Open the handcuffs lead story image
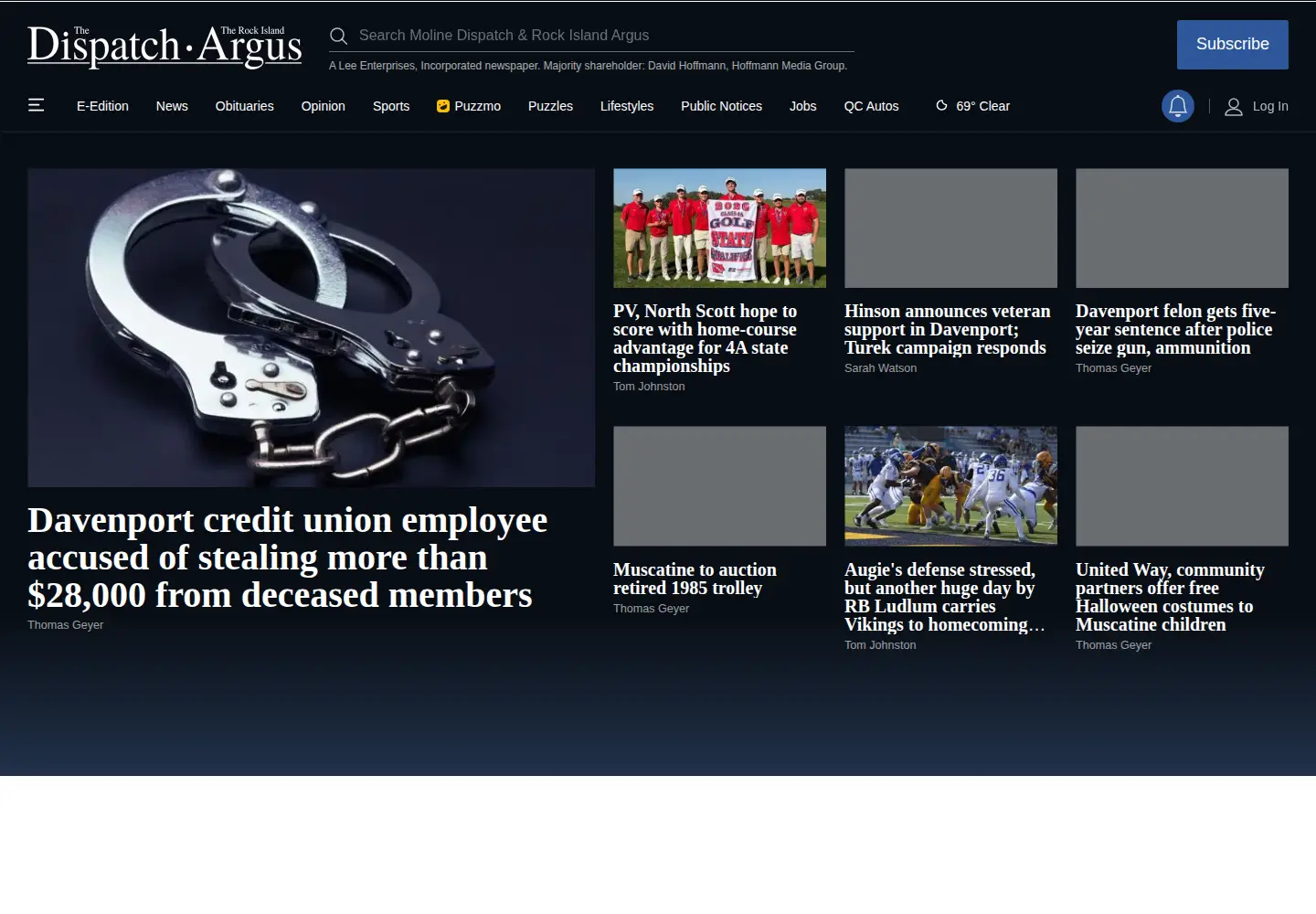1316x914 pixels. click(311, 327)
